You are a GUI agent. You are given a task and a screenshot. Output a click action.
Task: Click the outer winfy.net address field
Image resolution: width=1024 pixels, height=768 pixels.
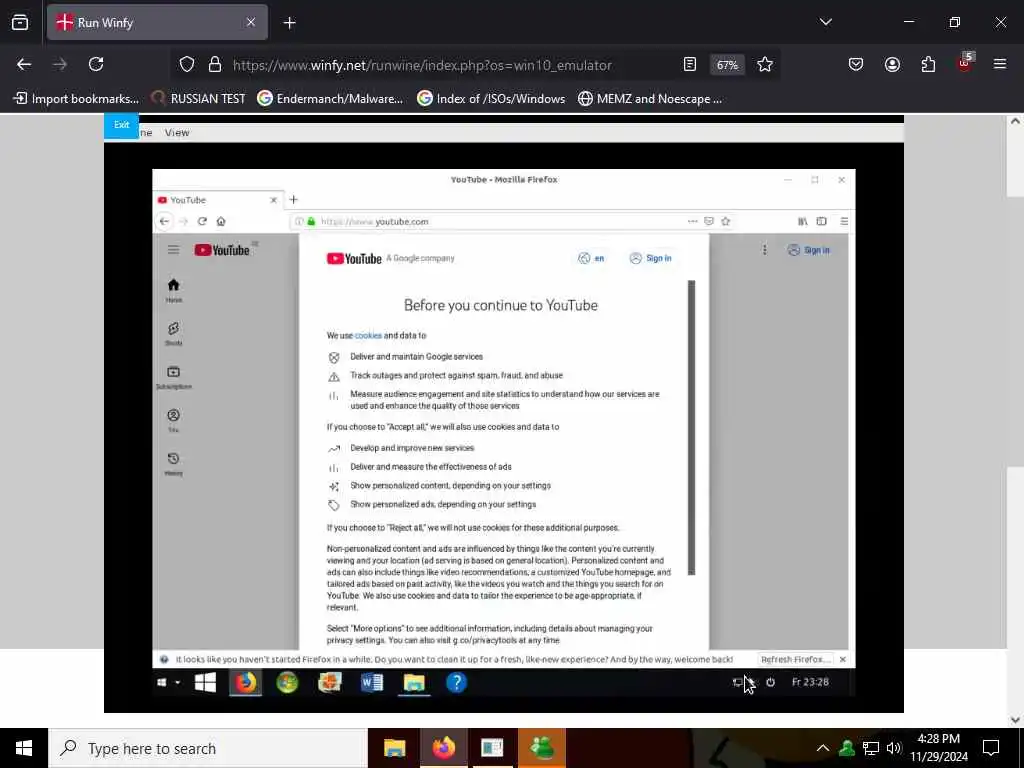click(422, 65)
